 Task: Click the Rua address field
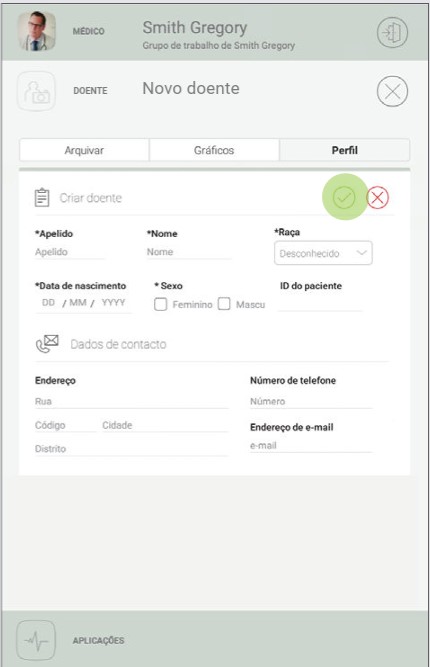(x=131, y=401)
